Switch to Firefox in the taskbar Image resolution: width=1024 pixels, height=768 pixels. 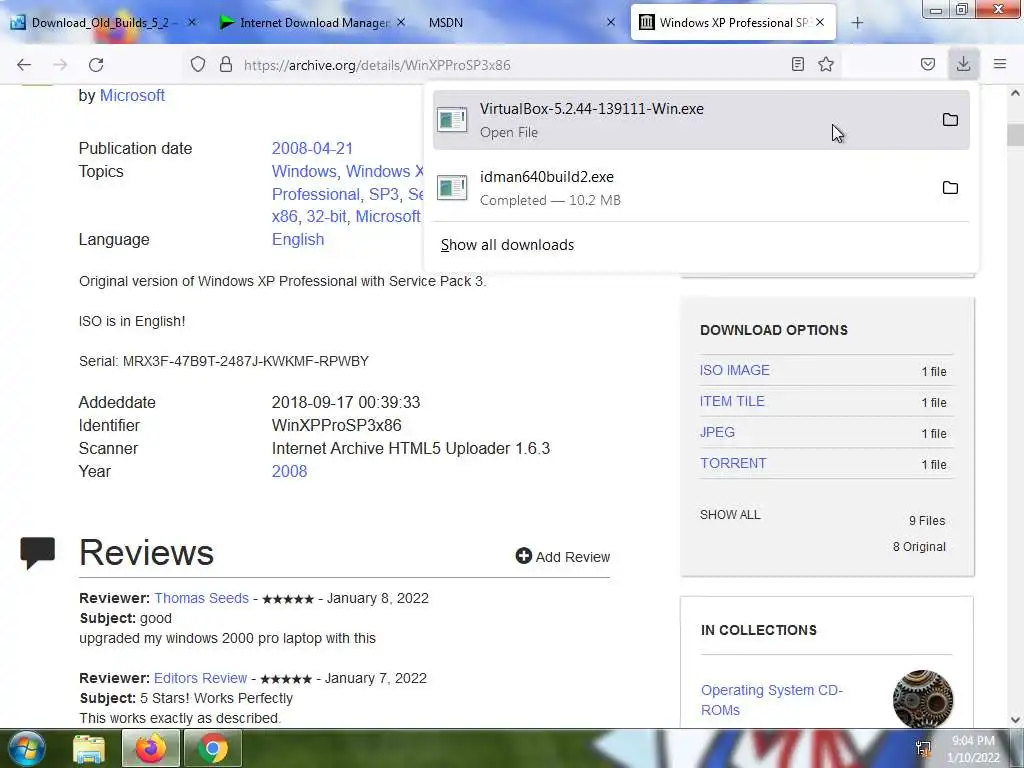coord(151,749)
